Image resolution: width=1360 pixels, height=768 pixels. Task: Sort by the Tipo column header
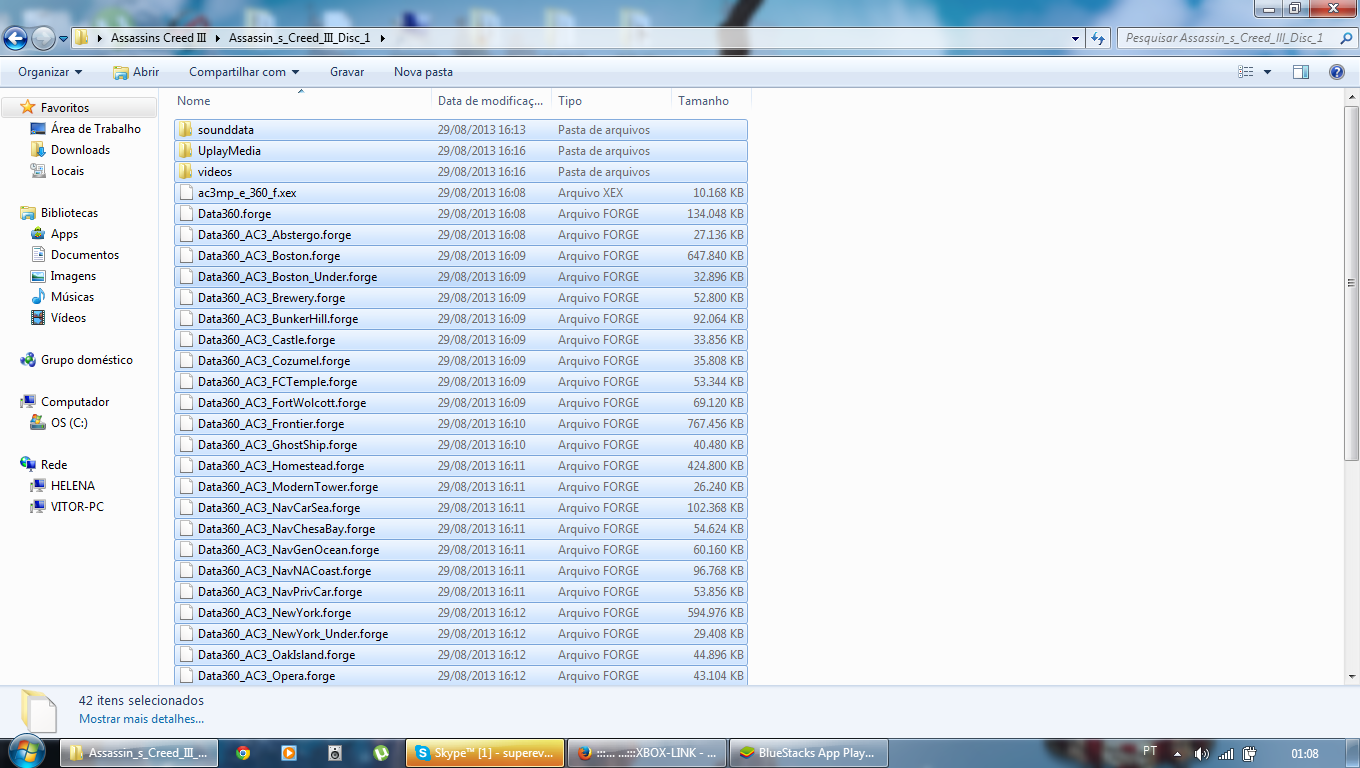click(x=612, y=101)
